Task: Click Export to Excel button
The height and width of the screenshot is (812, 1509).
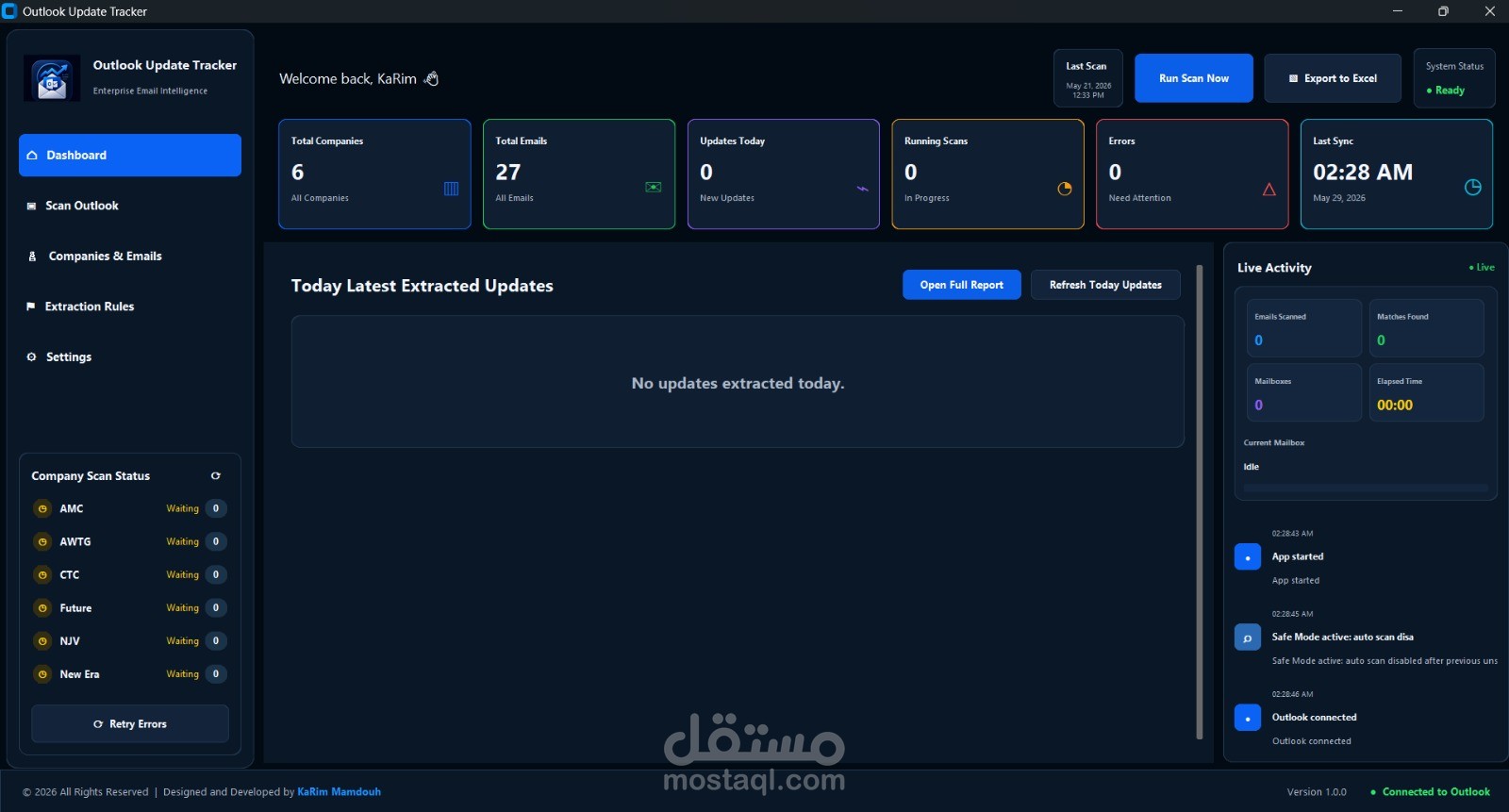Action: (x=1333, y=78)
